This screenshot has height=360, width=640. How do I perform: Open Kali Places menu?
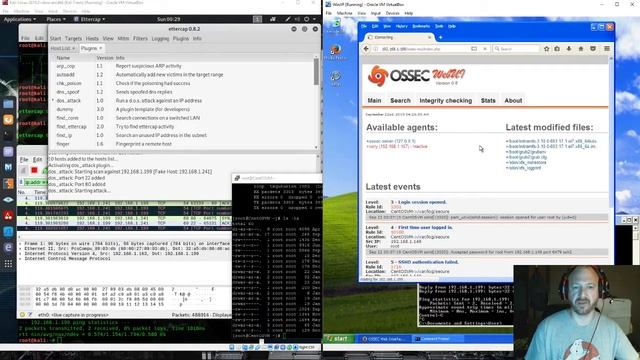pos(56,19)
